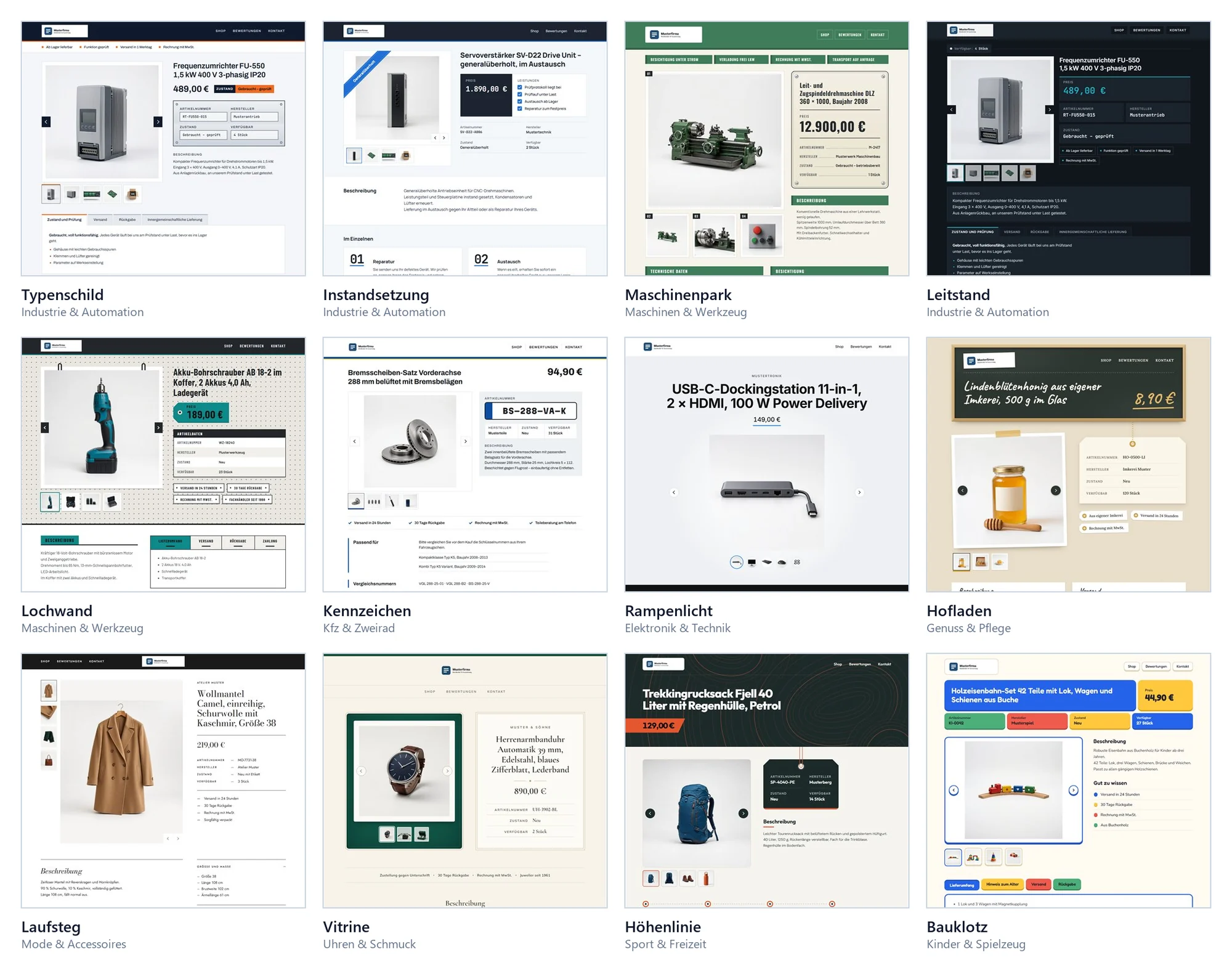Click the Lochwand template title
1232x973 pixels.
pos(57,611)
